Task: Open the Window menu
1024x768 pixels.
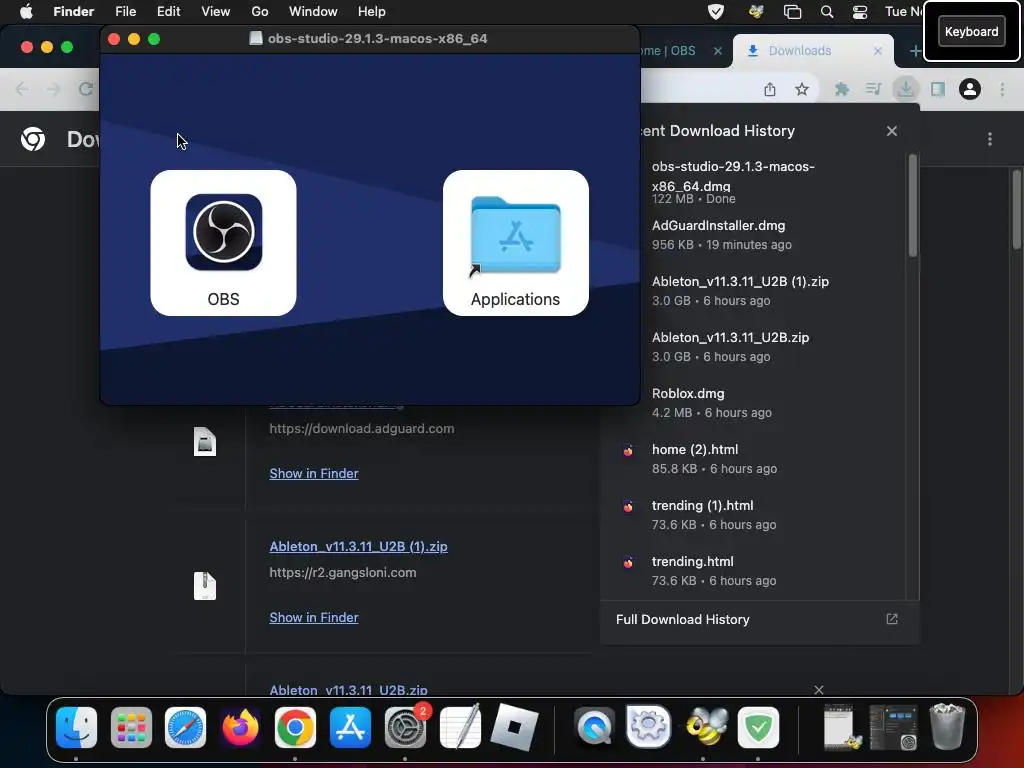Action: [313, 11]
